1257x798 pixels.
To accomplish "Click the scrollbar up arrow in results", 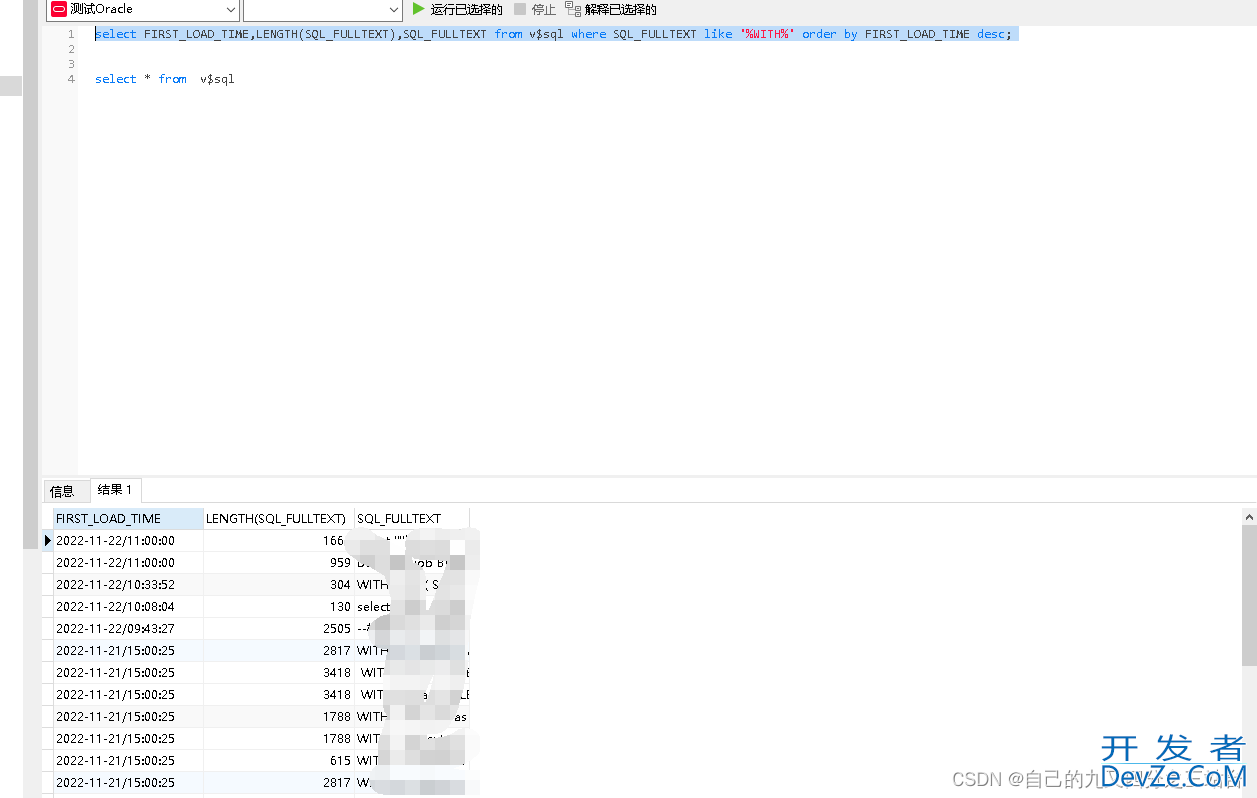I will 1249,515.
